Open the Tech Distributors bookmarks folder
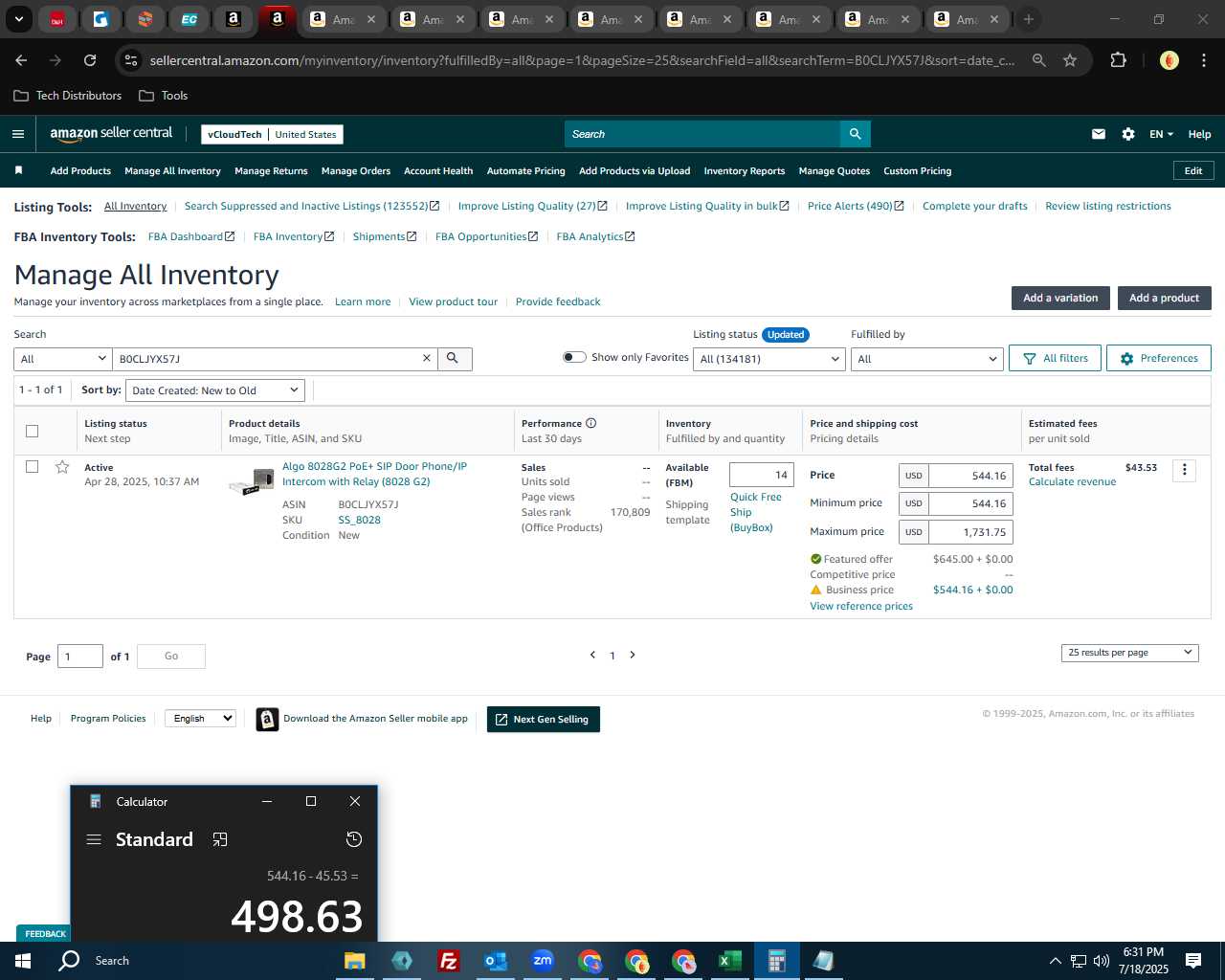The height and width of the screenshot is (980, 1225). coord(67,96)
